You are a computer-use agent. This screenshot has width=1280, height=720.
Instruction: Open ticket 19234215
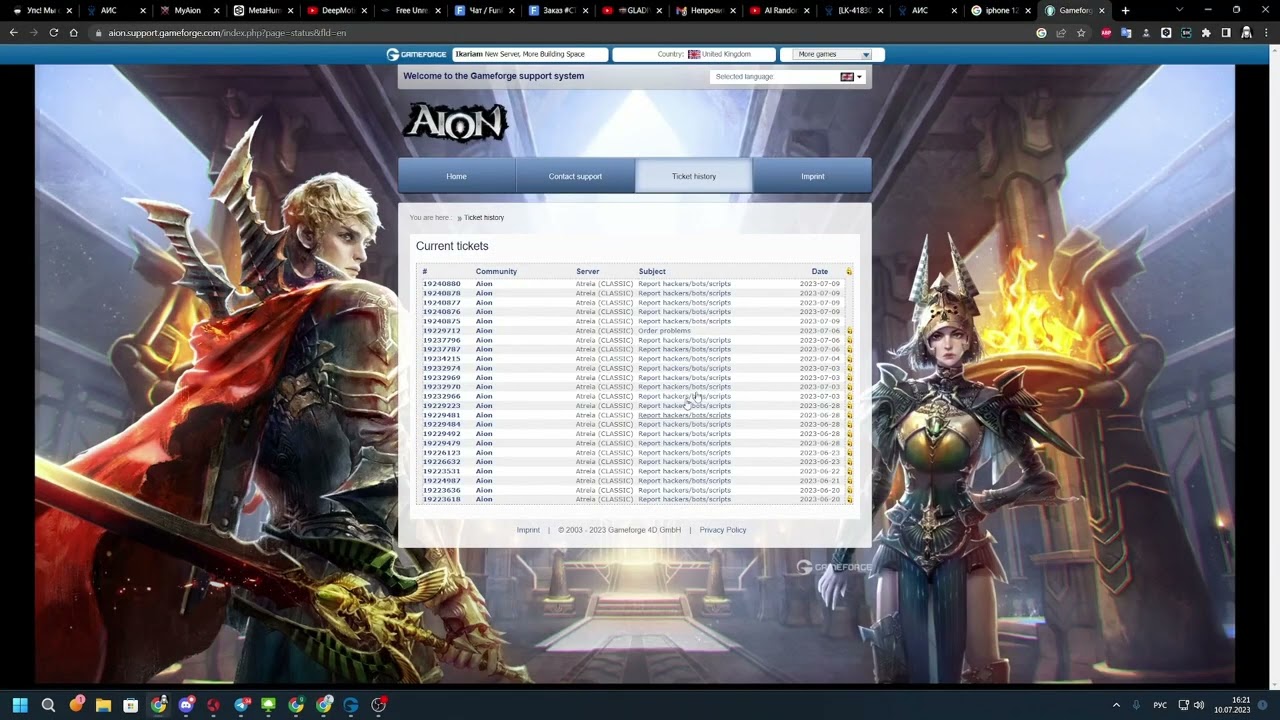pos(441,359)
